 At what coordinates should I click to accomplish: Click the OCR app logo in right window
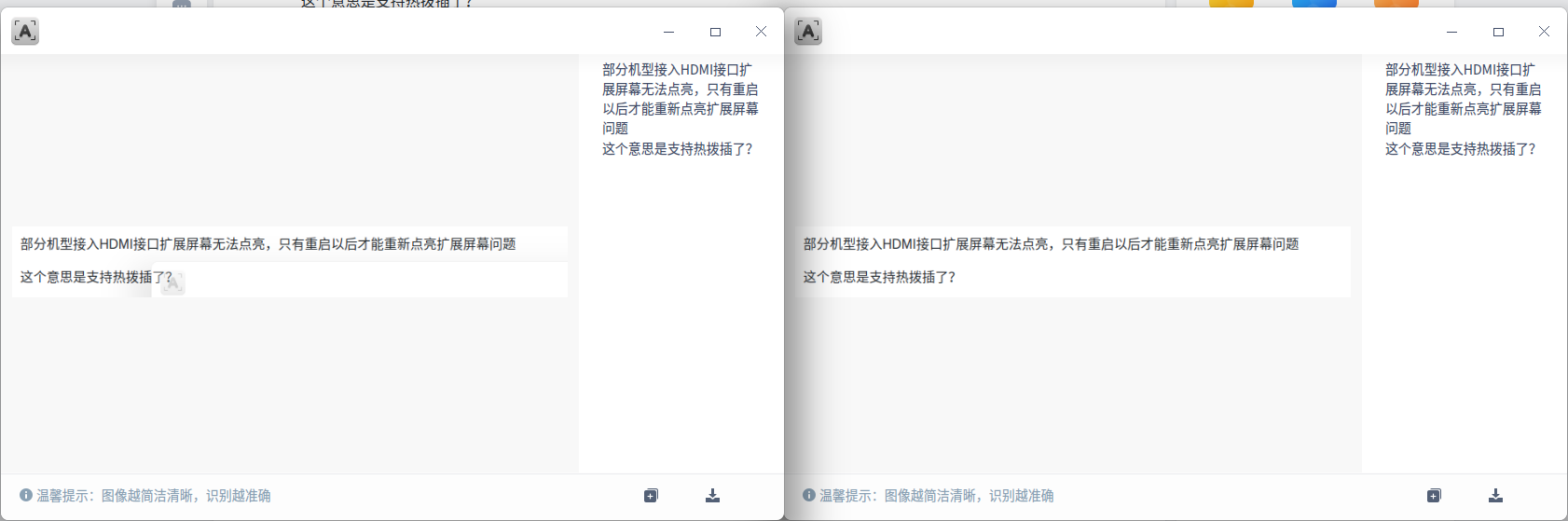(808, 32)
